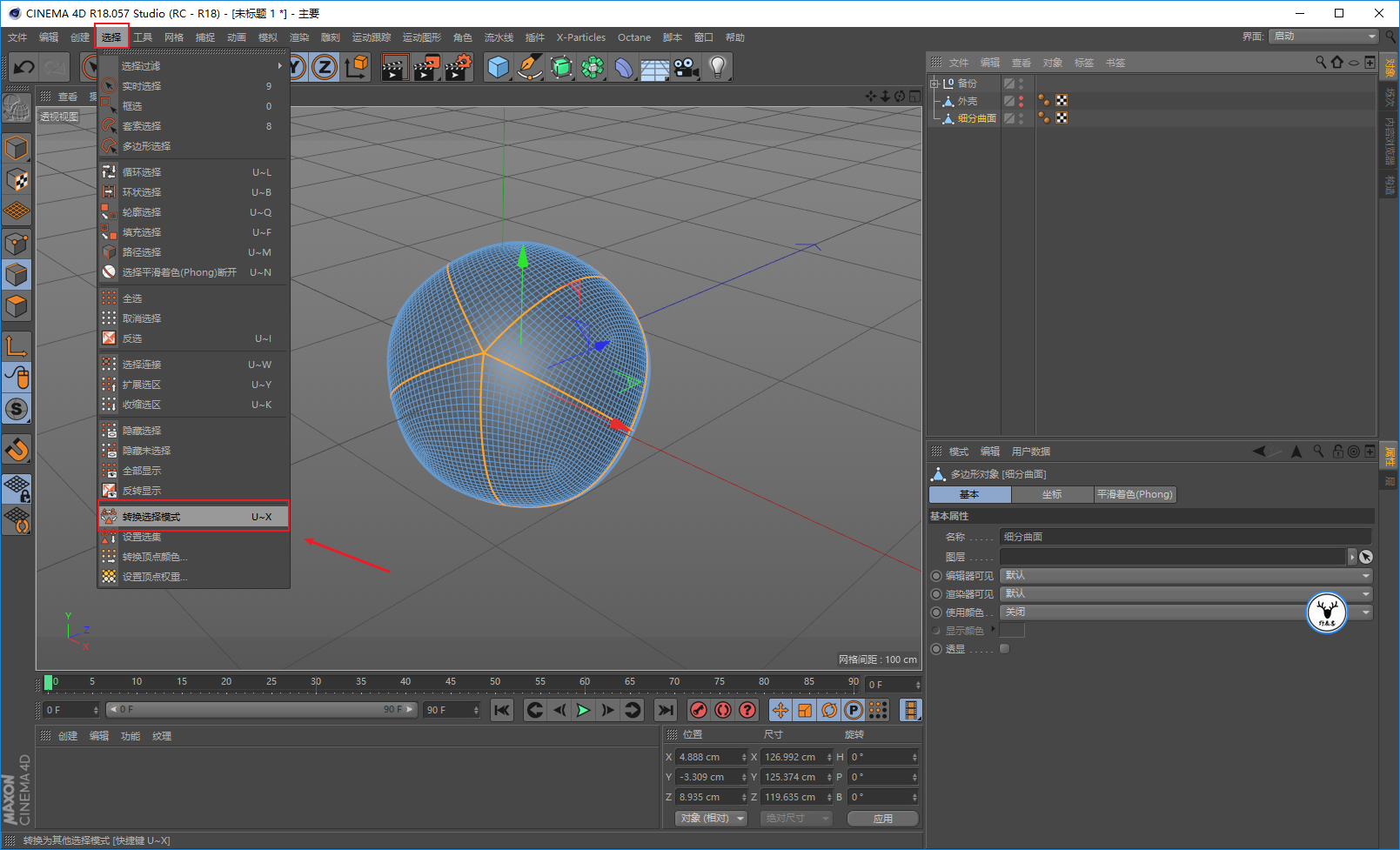This screenshot has width=1400, height=850.
Task: Add a light using the bulb icon
Action: coord(717,67)
